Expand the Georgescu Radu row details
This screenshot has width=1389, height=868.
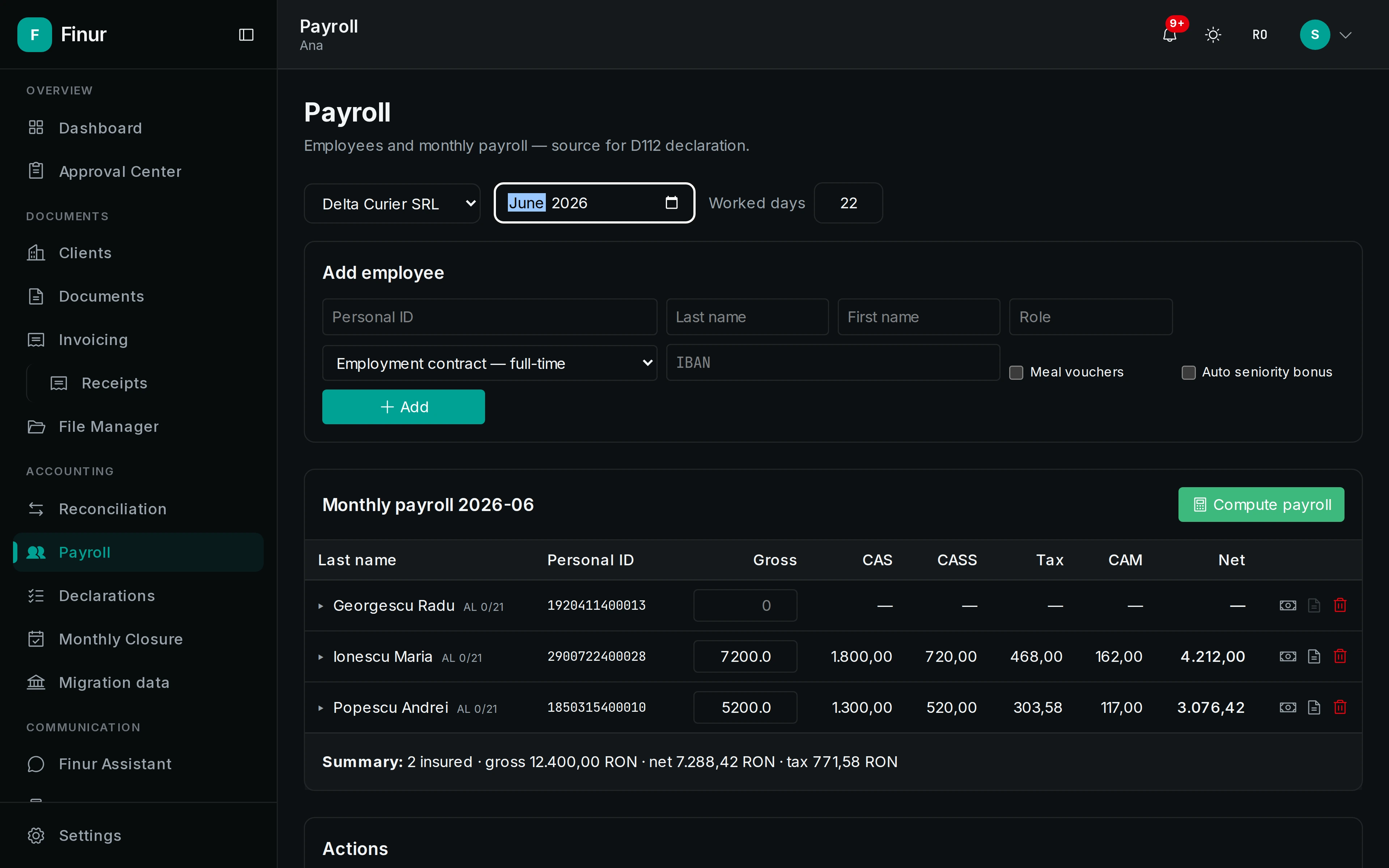tap(321, 606)
